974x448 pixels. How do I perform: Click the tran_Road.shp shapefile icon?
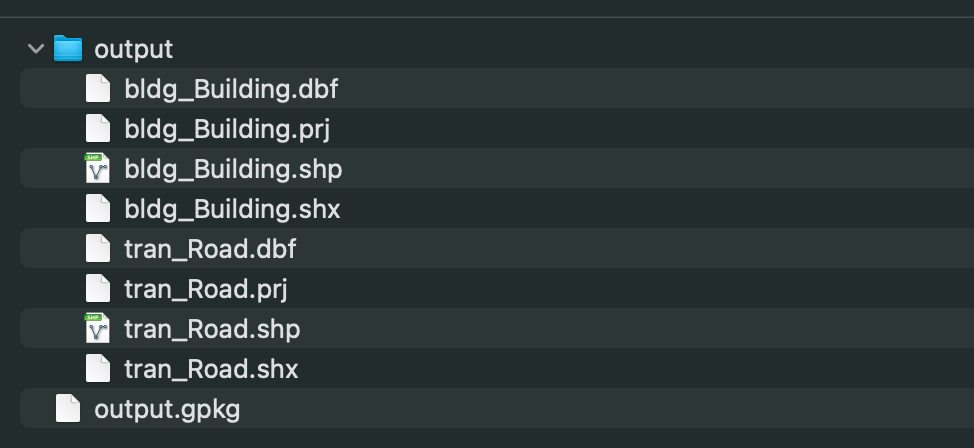pyautogui.click(x=97, y=329)
